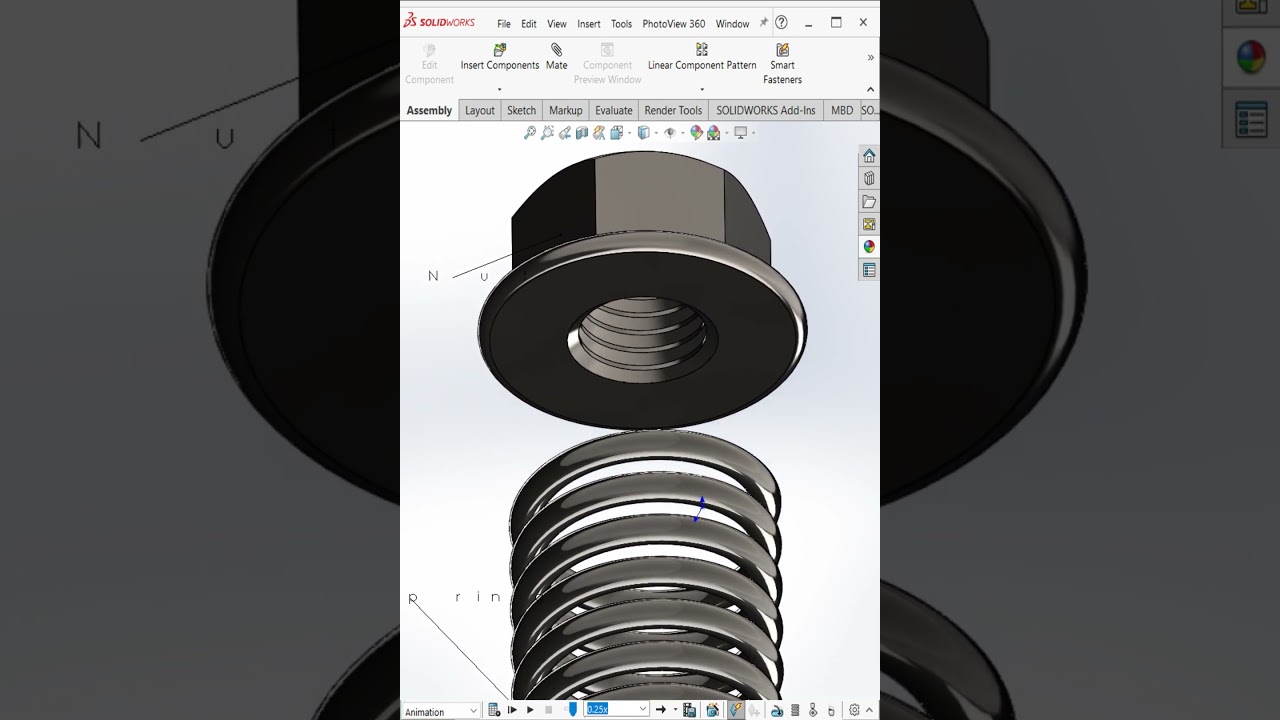1280x720 pixels.
Task: Open the Window menu
Action: tap(733, 24)
